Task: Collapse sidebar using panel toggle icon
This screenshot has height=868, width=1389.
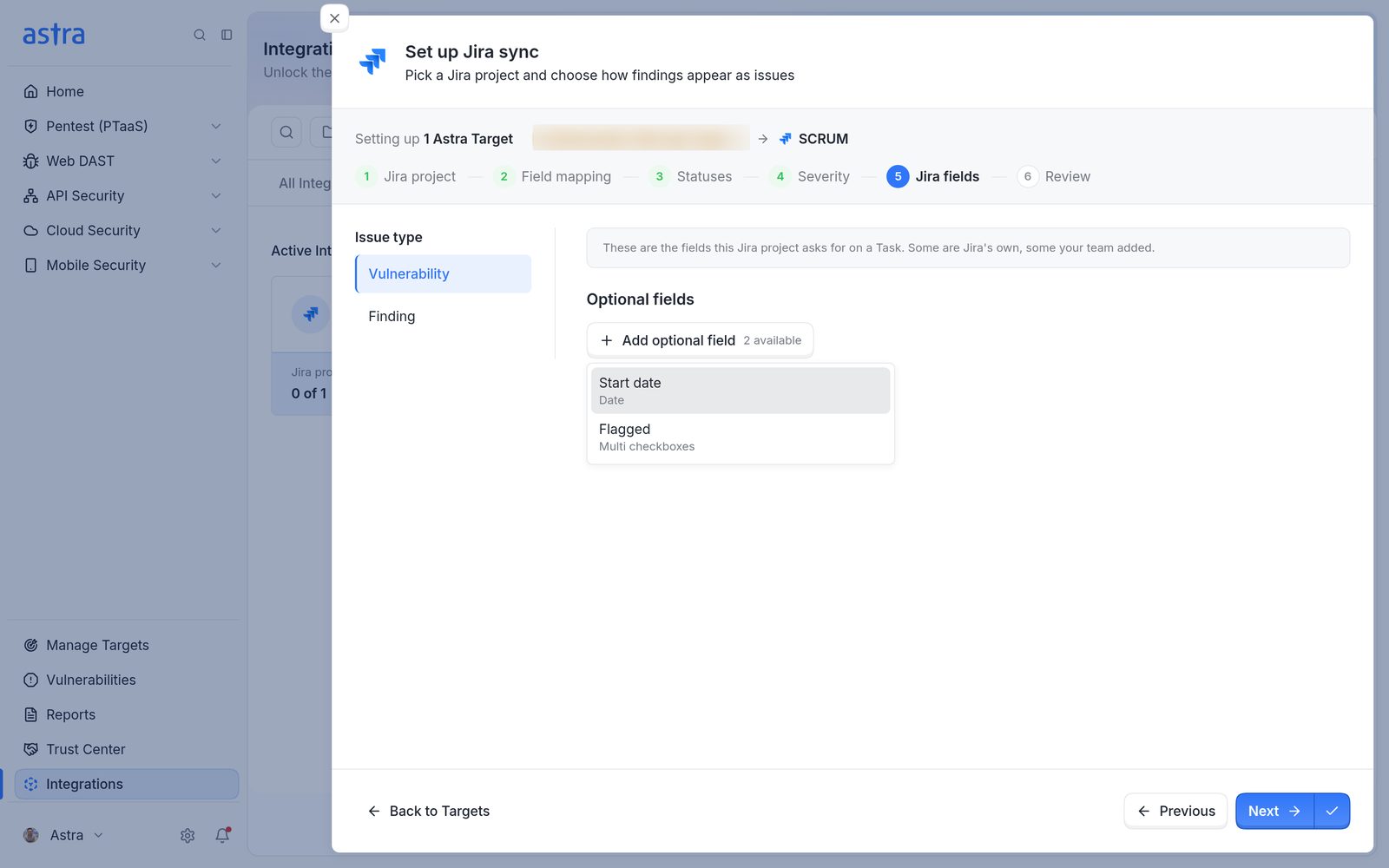Action: [x=227, y=35]
